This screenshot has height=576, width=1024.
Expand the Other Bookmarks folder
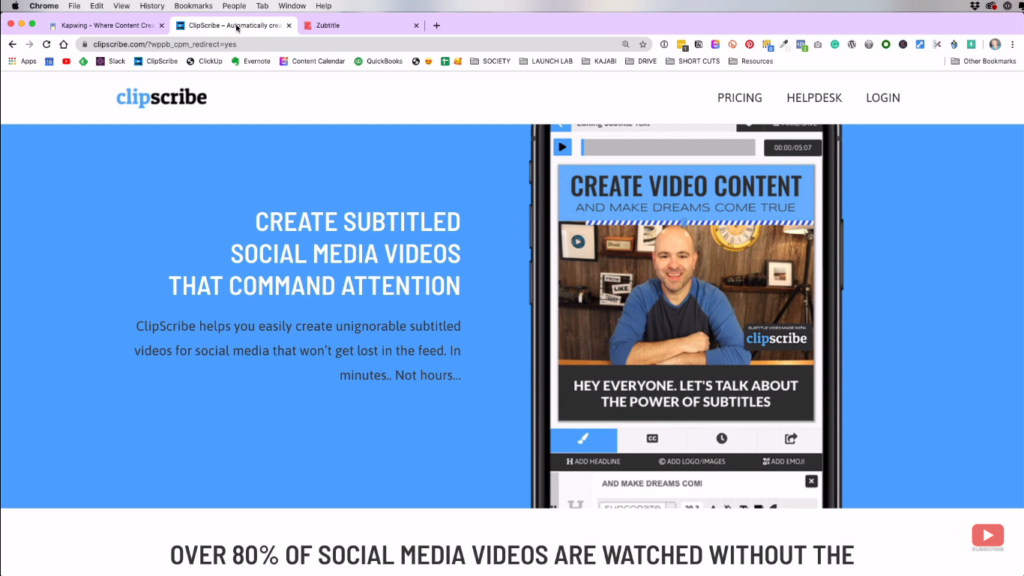tap(984, 61)
